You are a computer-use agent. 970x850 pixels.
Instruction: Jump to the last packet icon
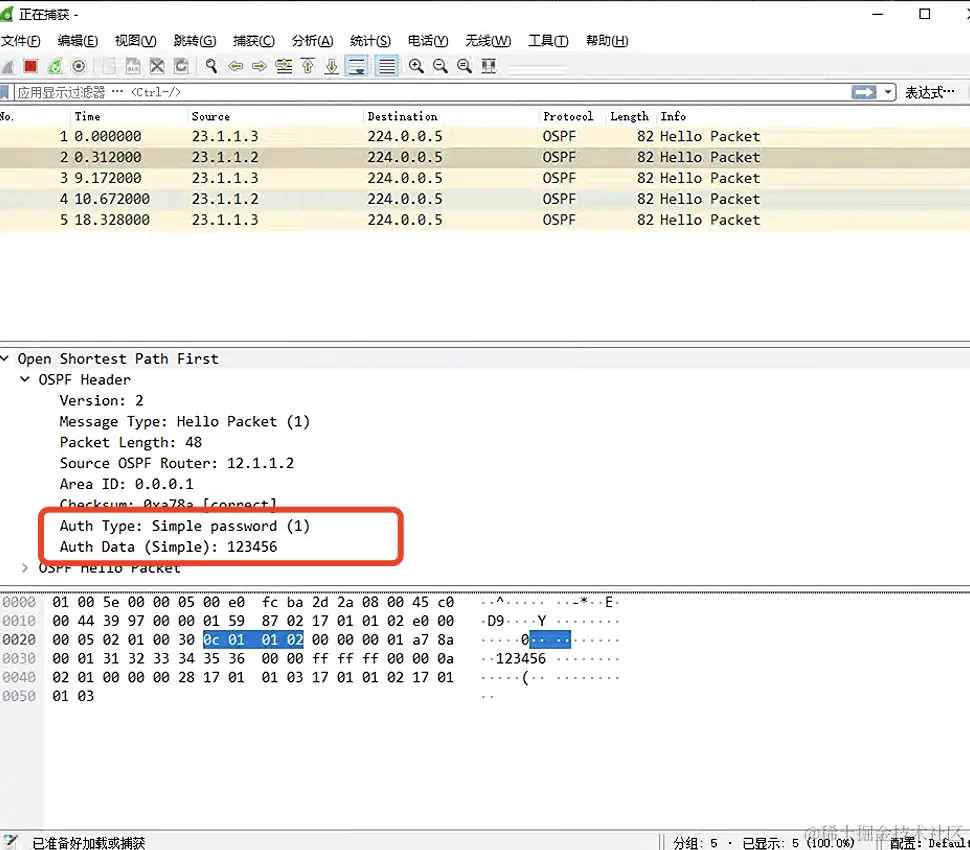click(332, 66)
